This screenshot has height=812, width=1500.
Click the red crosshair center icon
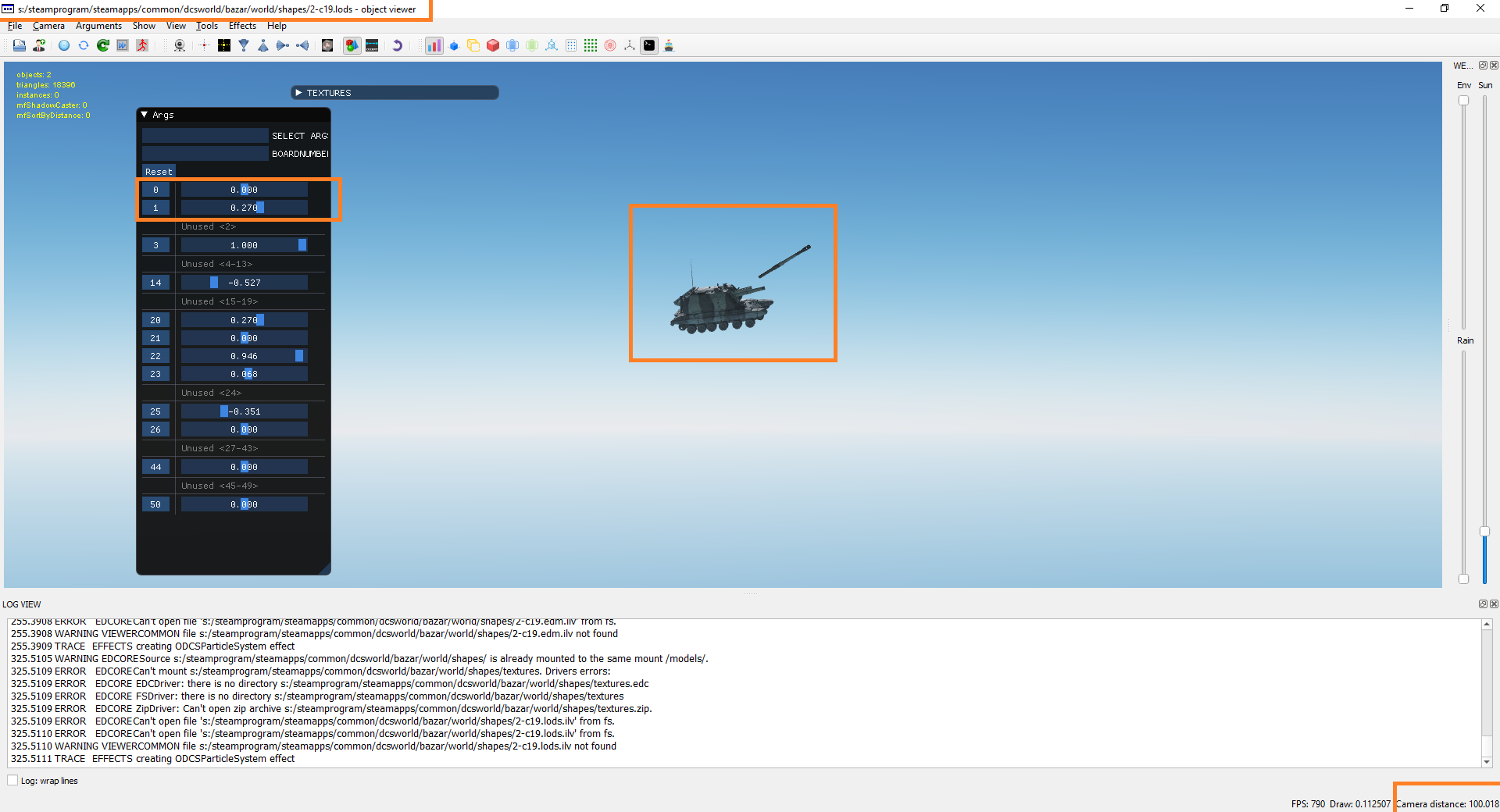click(x=204, y=45)
